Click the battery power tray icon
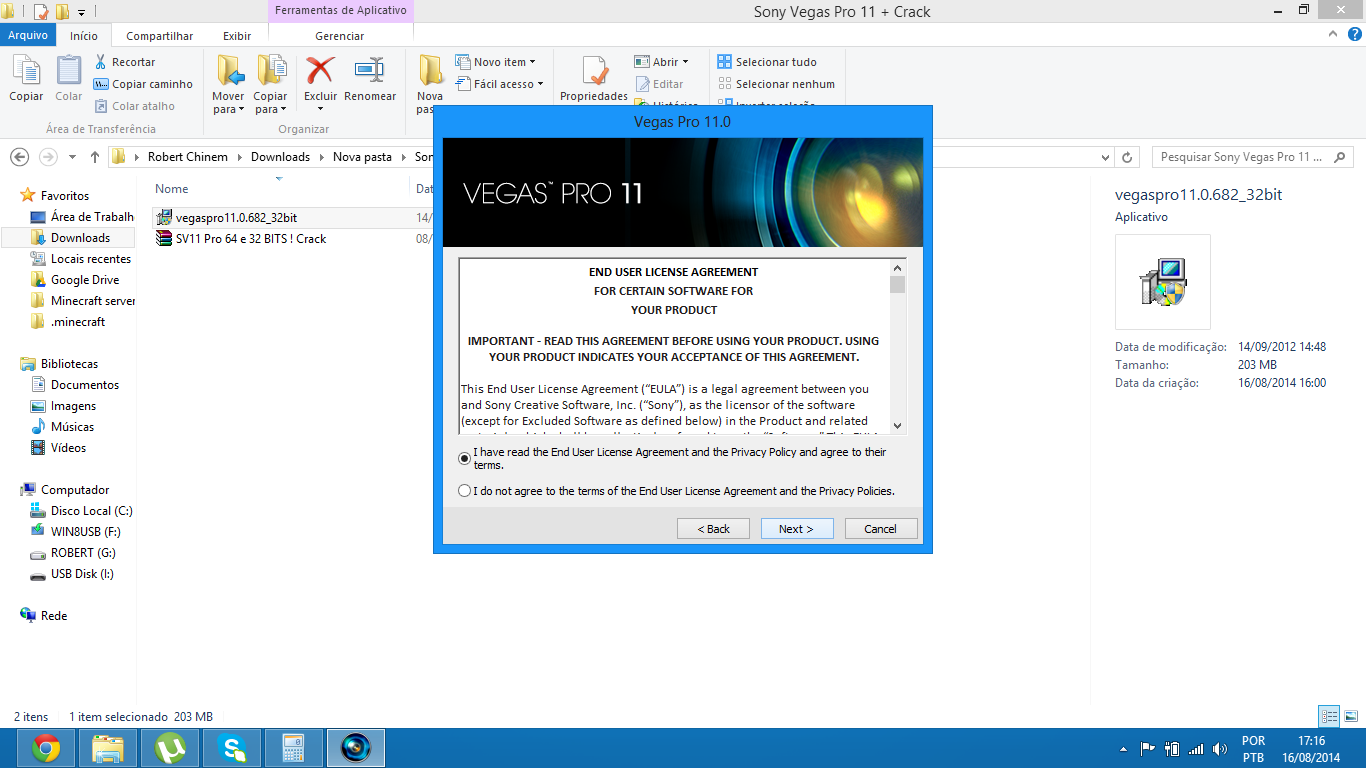This screenshot has width=1366, height=768. [1172, 749]
